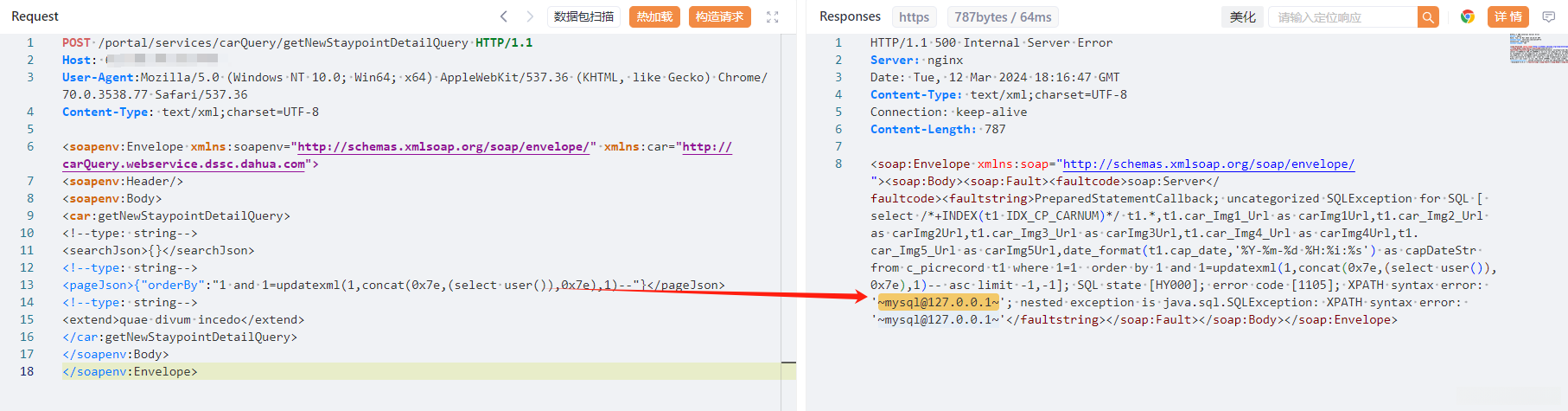Screen dimensions: 1568x411
Task: Expand the Request panel to fullscreen
Action: (773, 16)
